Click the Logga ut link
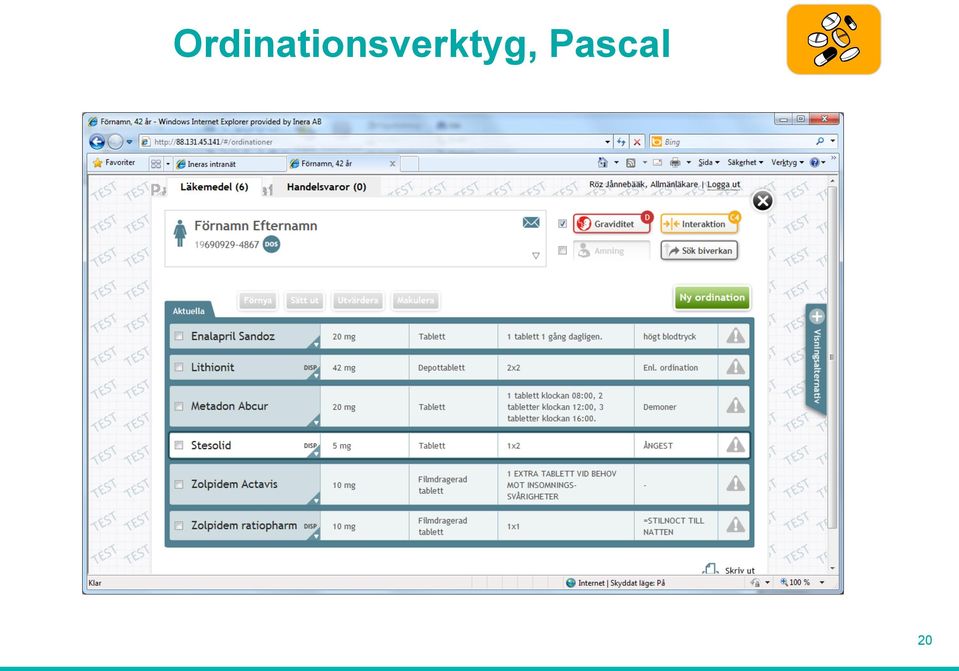This screenshot has width=959, height=671. 724,184
